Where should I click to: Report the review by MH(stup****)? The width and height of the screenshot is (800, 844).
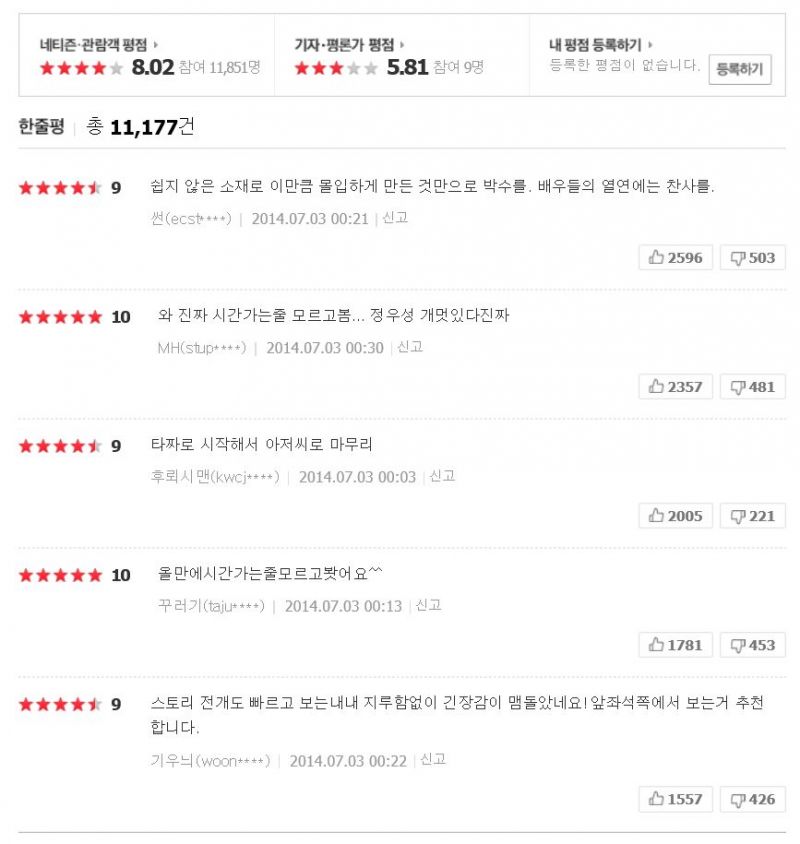(x=410, y=347)
